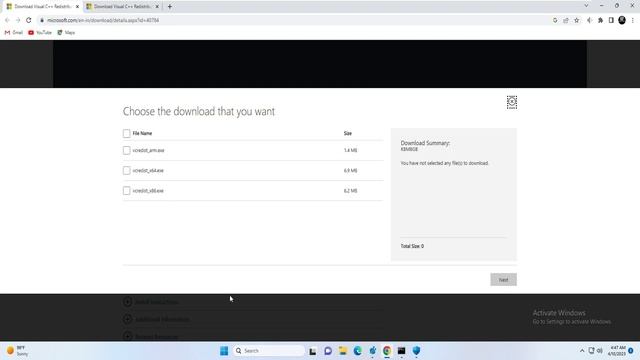Screen dimensions: 640x360
Task: Open the shield security app on the taskbar
Action: pyautogui.click(x=416, y=351)
